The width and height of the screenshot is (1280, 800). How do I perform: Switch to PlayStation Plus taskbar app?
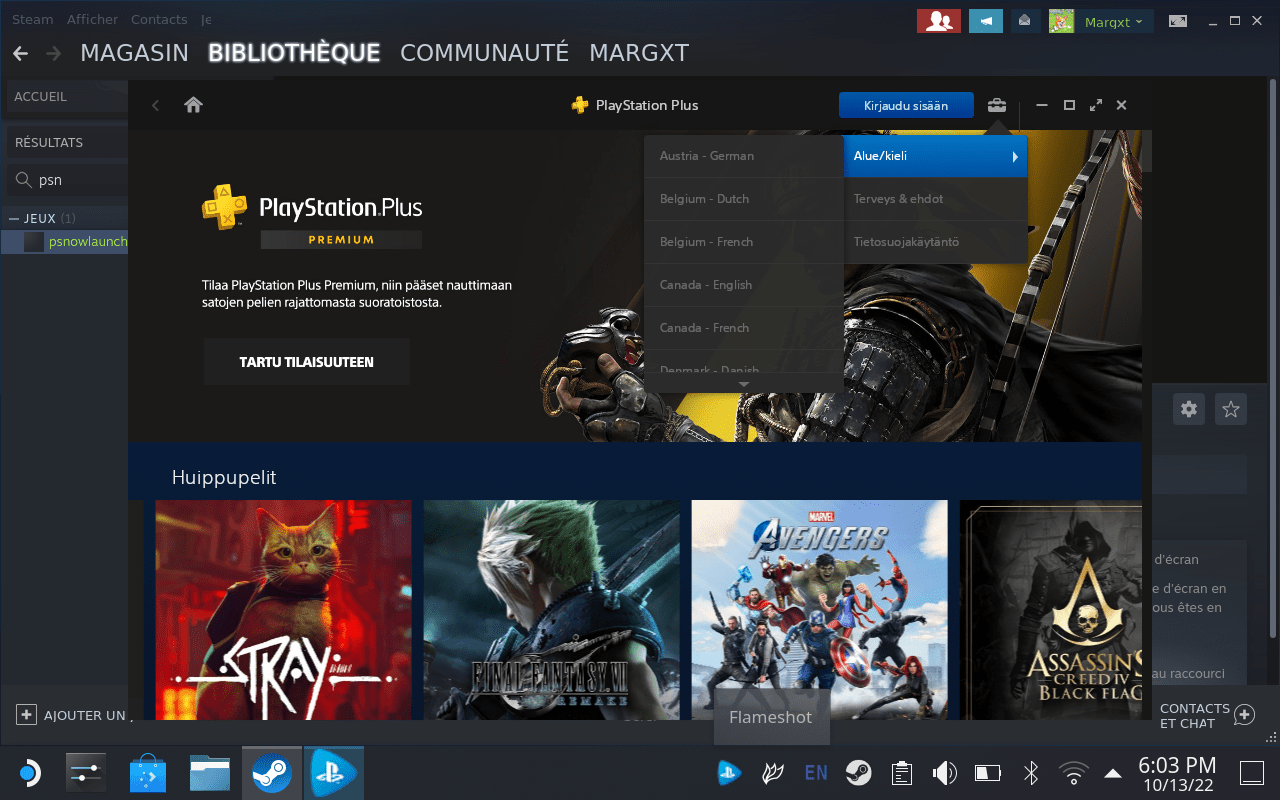(x=333, y=773)
